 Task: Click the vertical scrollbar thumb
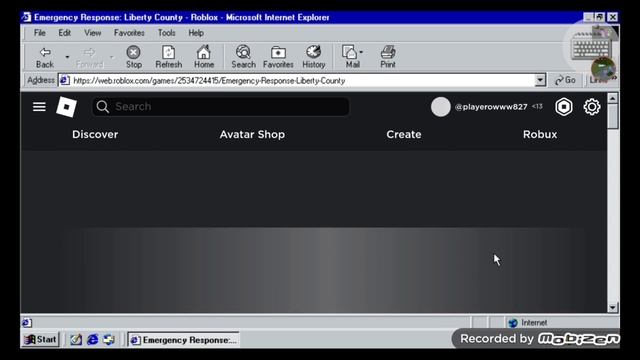(x=613, y=116)
